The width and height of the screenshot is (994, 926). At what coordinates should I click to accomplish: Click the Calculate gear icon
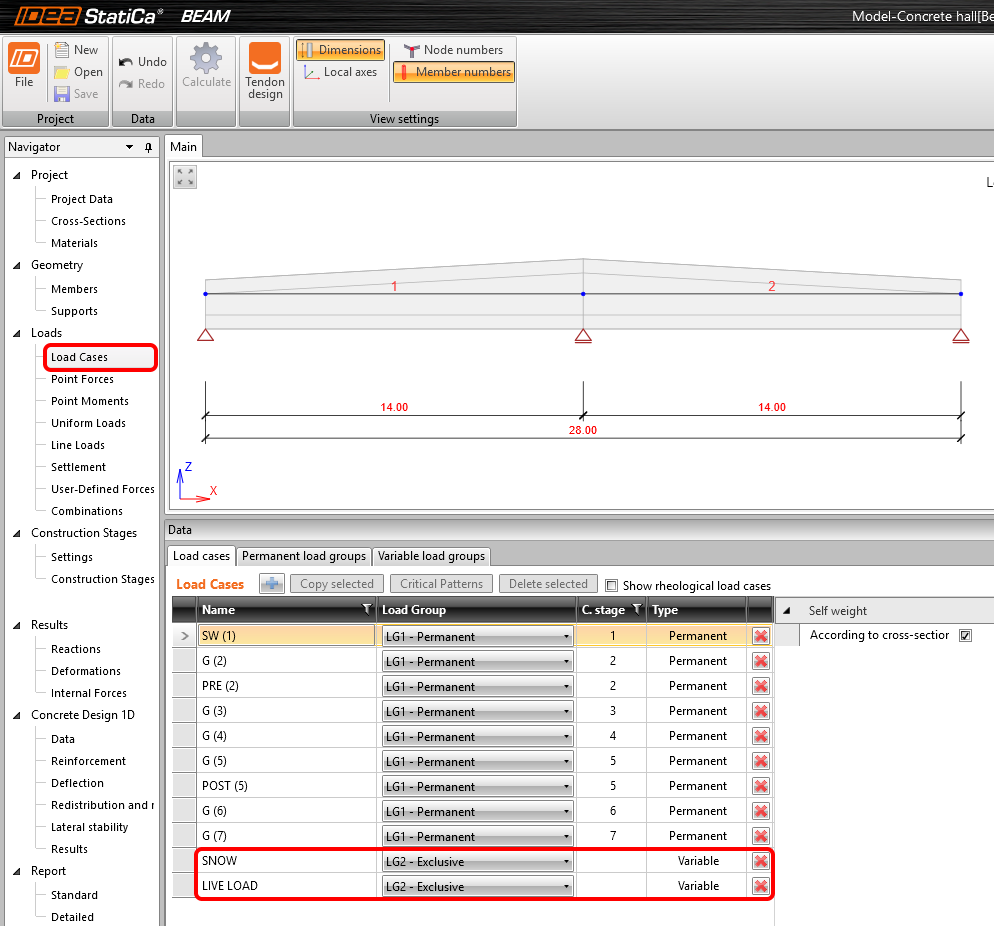tap(206, 58)
